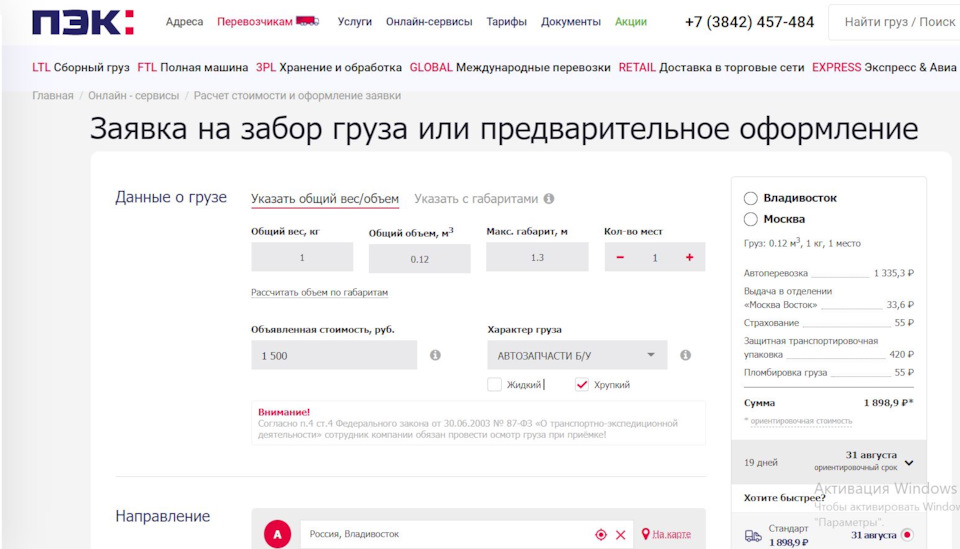Click the phone number +7 (3842) 457-484

pos(749,22)
